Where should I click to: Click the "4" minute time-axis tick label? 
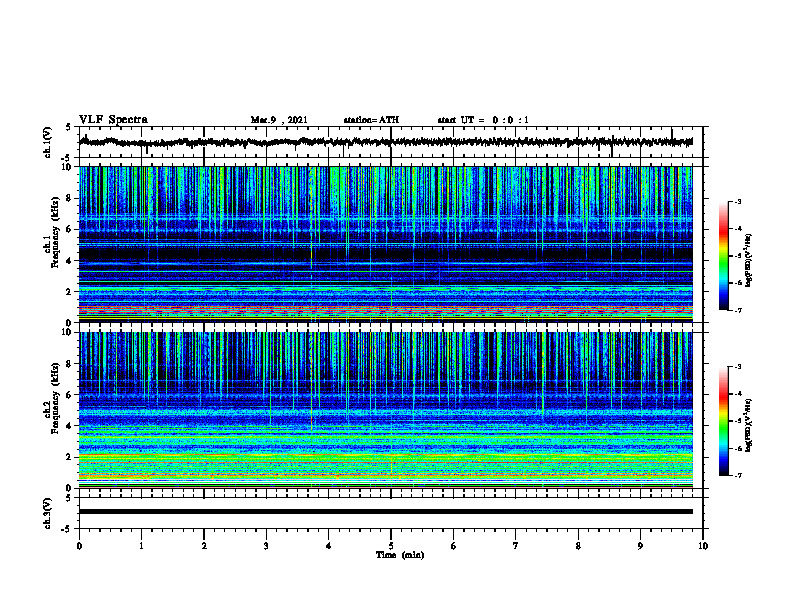(329, 546)
